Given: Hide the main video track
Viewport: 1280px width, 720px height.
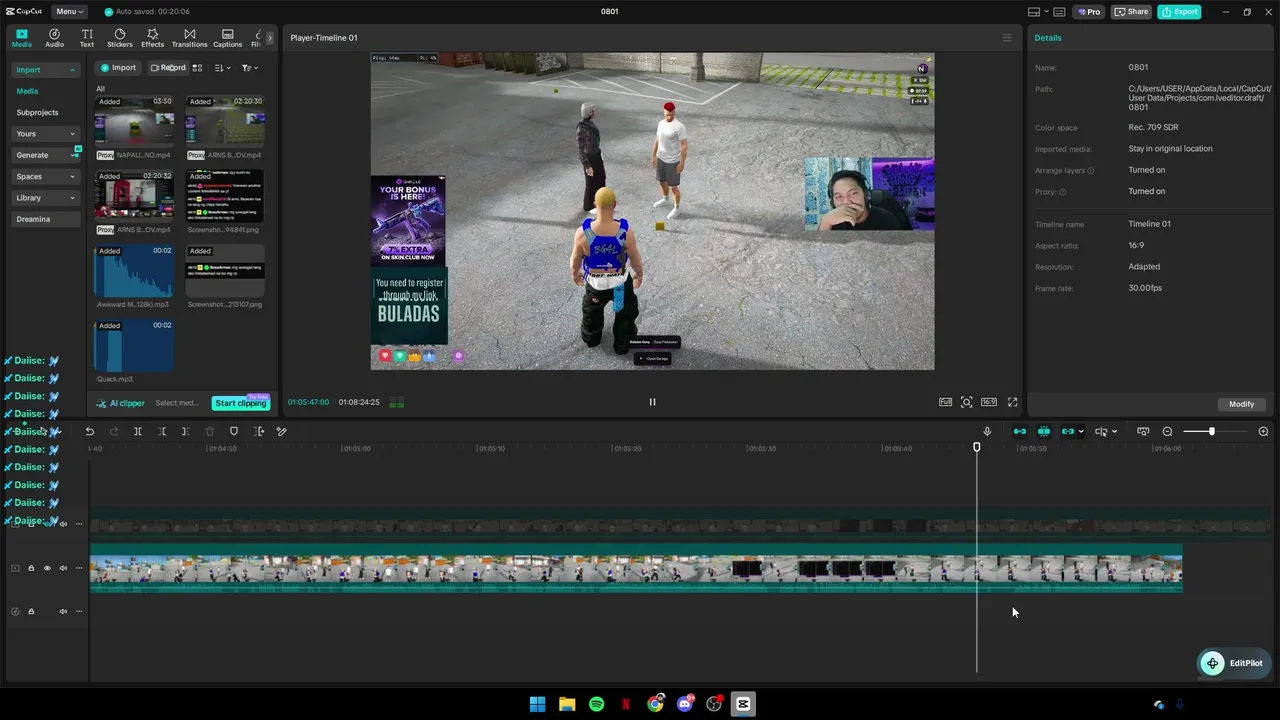Looking at the screenshot, I should coord(47,568).
